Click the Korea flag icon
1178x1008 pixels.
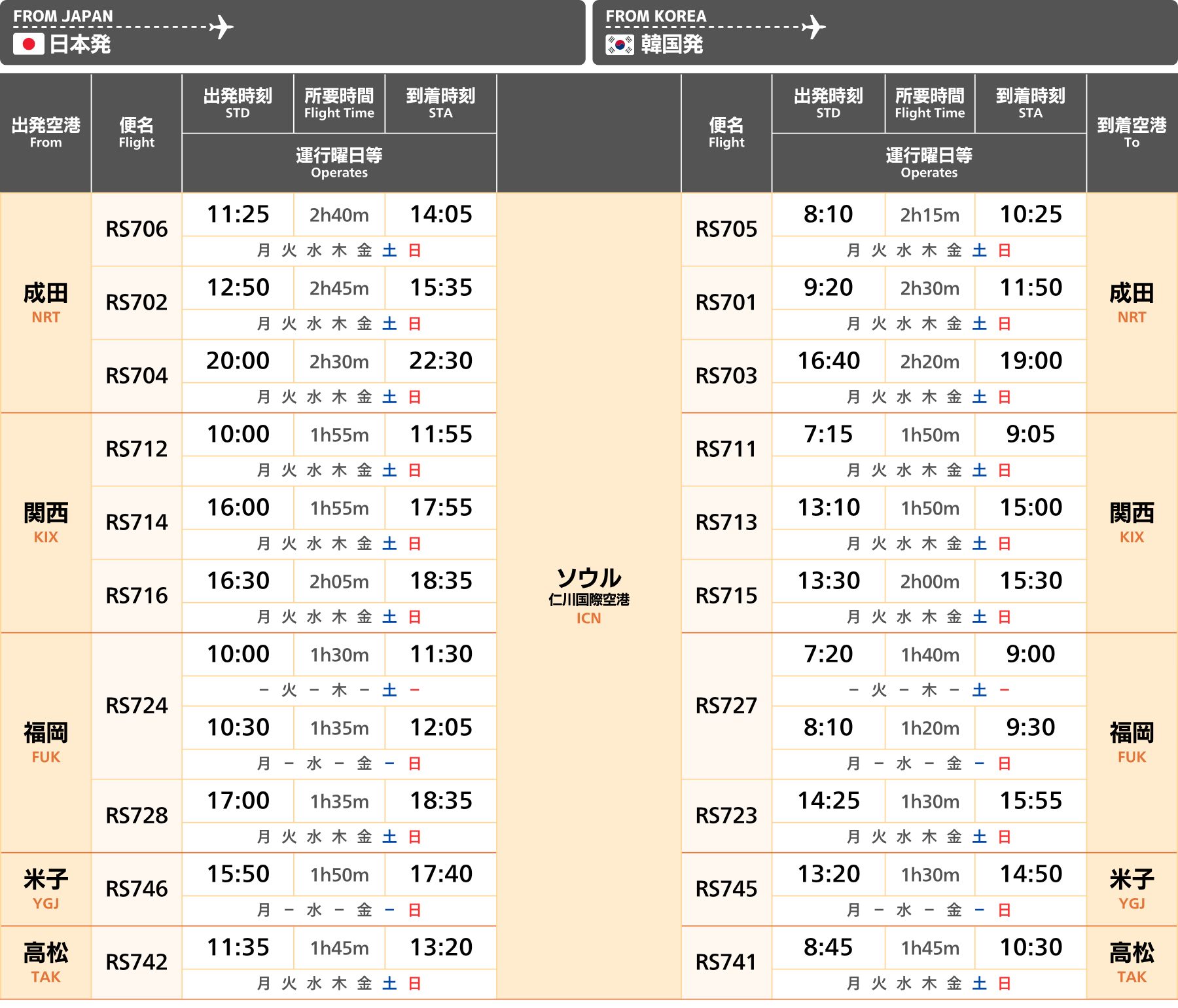[x=619, y=44]
